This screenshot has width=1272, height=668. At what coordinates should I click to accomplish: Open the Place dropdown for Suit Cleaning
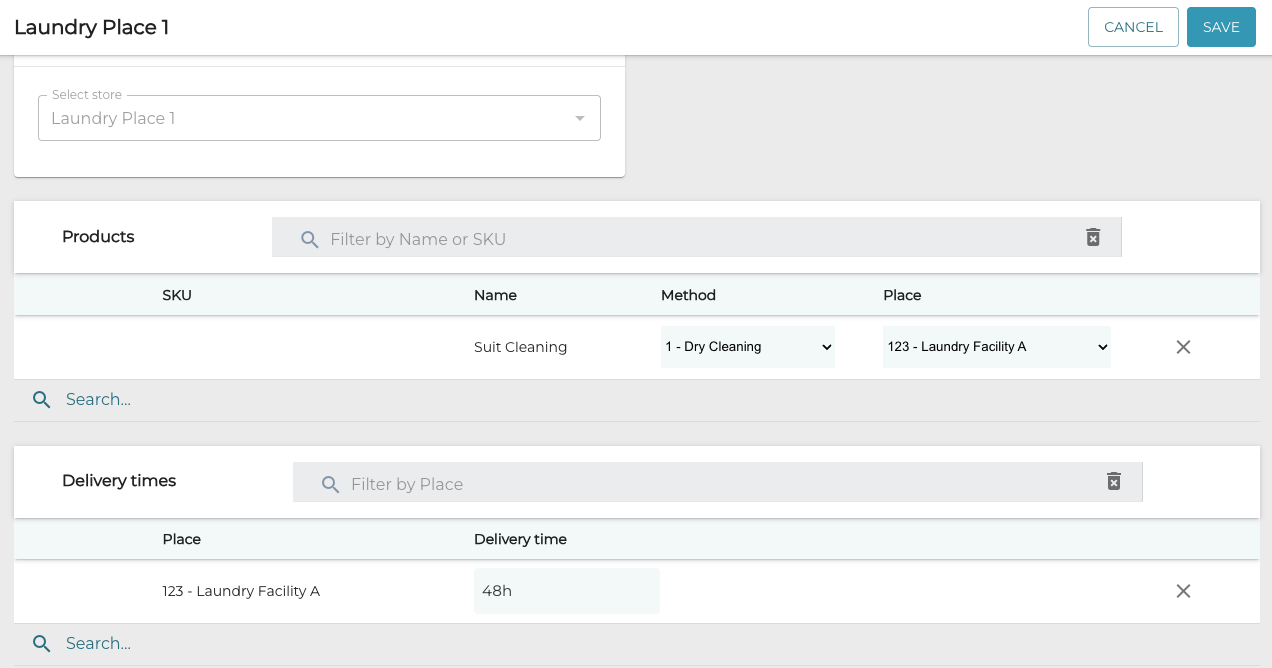(x=996, y=346)
